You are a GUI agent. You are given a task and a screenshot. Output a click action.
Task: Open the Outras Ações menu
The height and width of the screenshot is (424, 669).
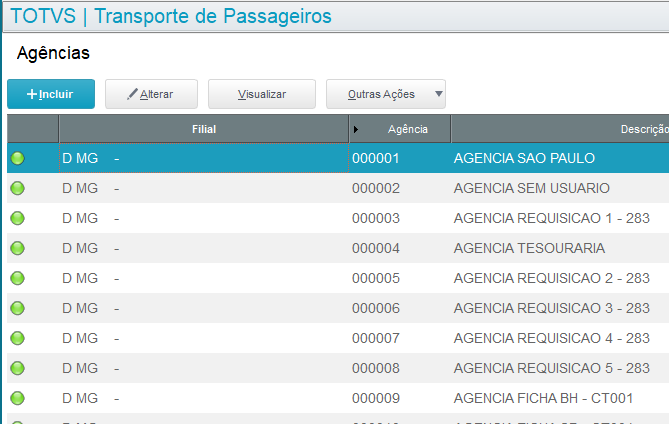click(380, 94)
